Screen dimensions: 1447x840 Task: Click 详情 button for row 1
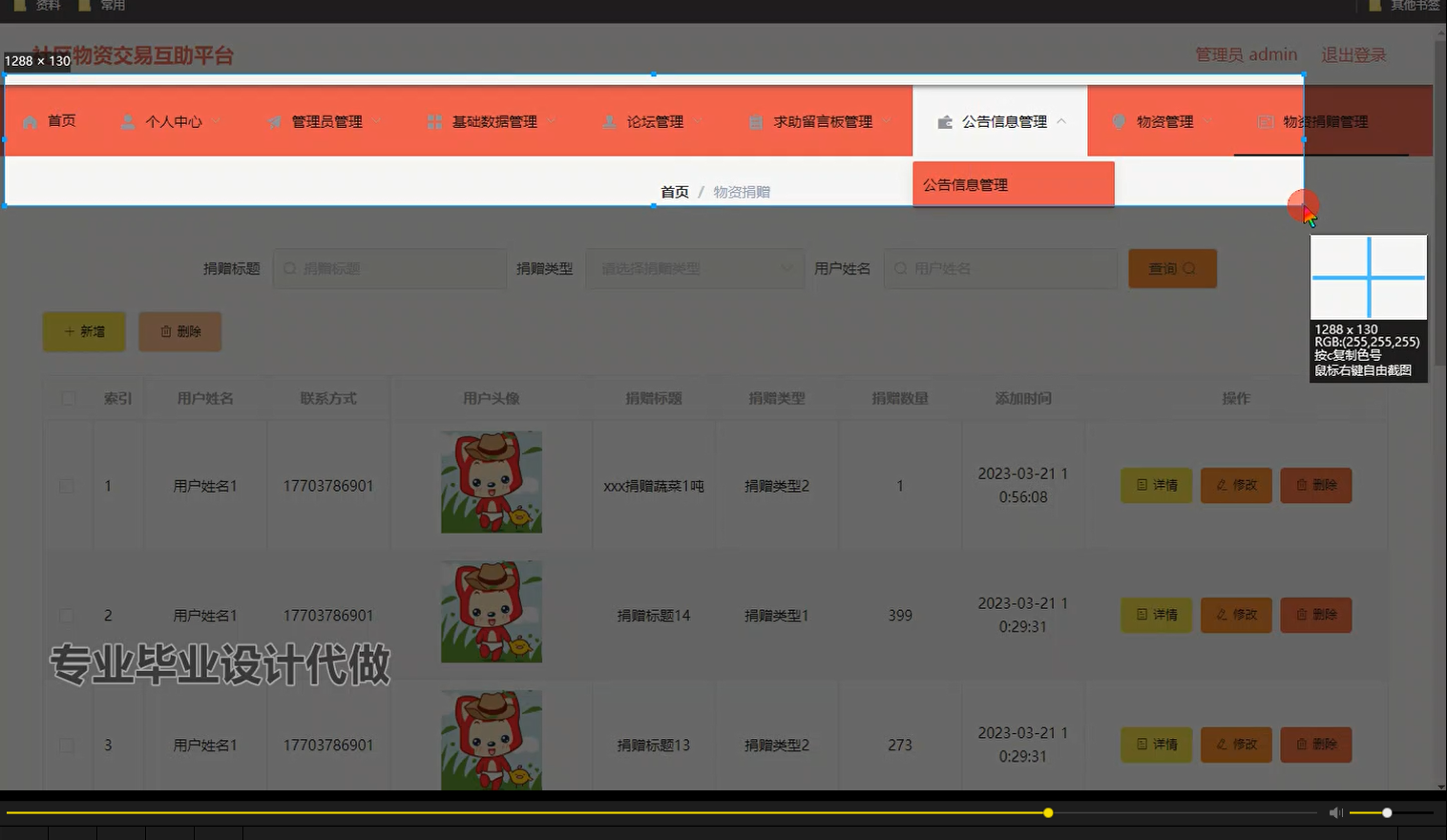(x=1156, y=485)
